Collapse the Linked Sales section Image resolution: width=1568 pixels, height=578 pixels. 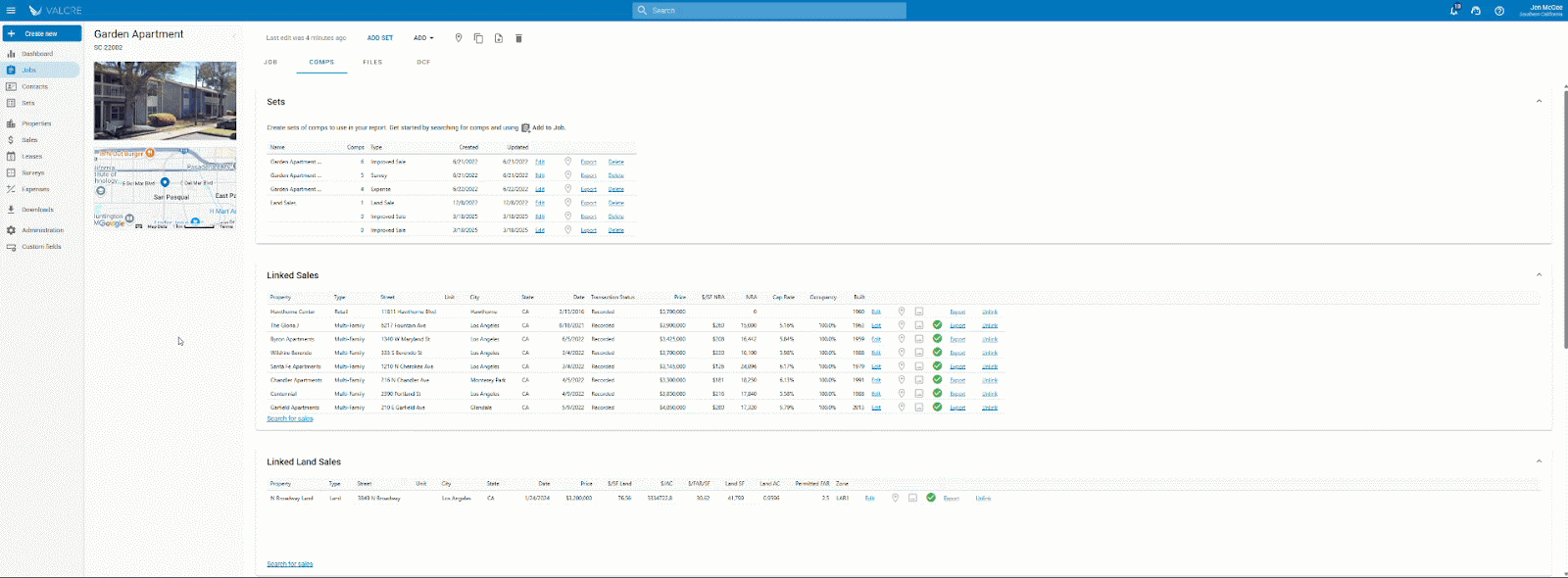point(1539,274)
